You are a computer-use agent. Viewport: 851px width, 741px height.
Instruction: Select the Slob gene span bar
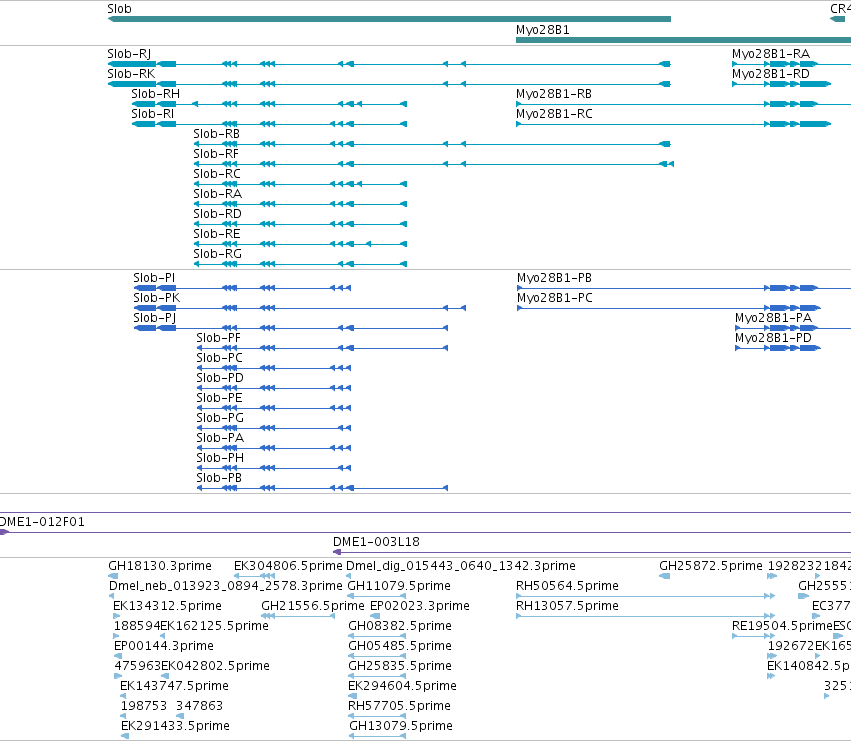click(x=390, y=19)
